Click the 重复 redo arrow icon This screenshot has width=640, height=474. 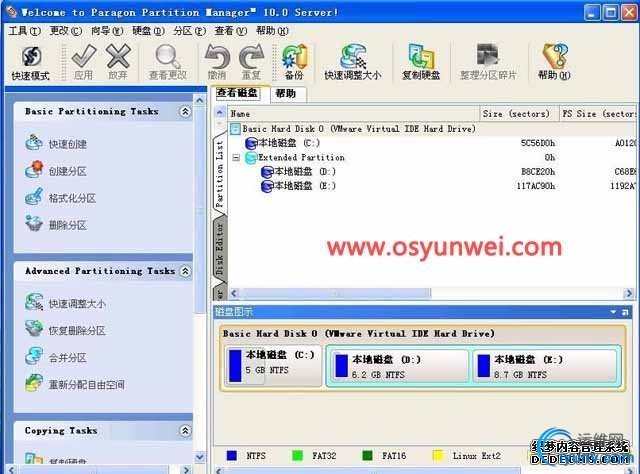tap(251, 56)
